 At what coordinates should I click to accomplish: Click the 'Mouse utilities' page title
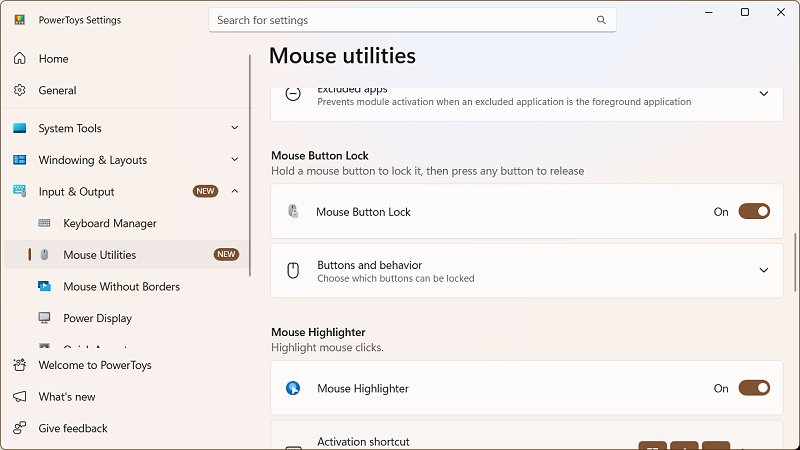click(x=342, y=56)
